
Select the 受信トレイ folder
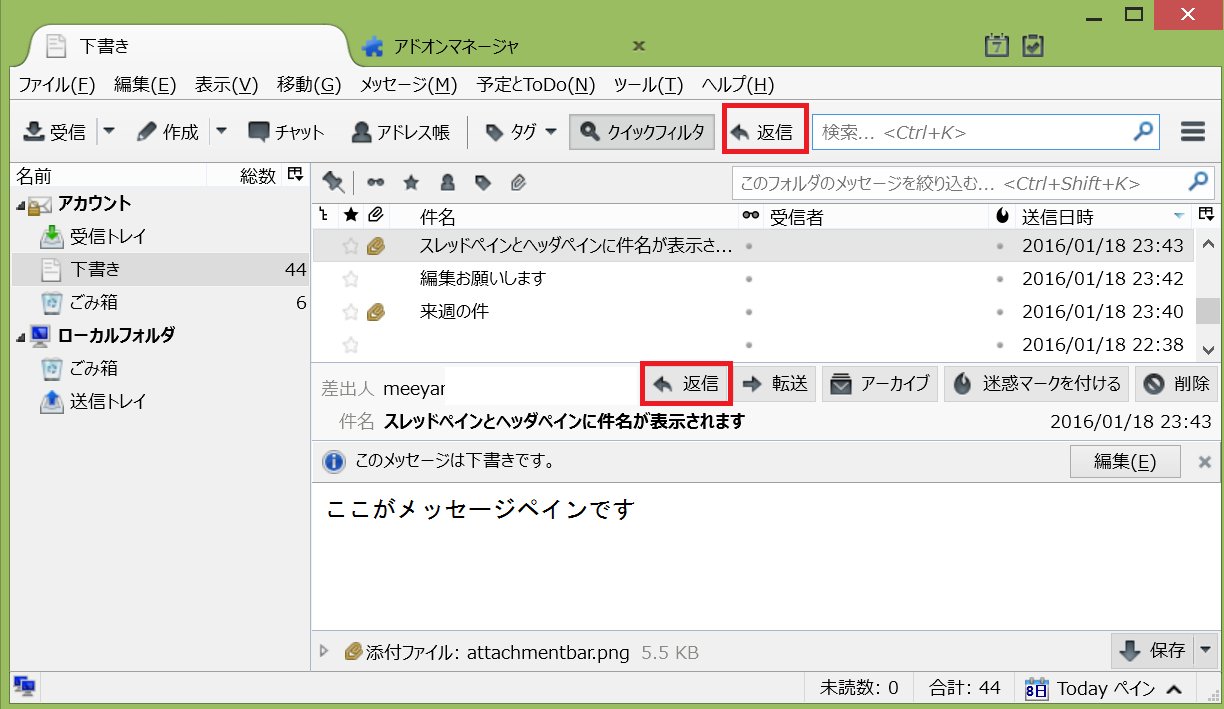coord(108,237)
